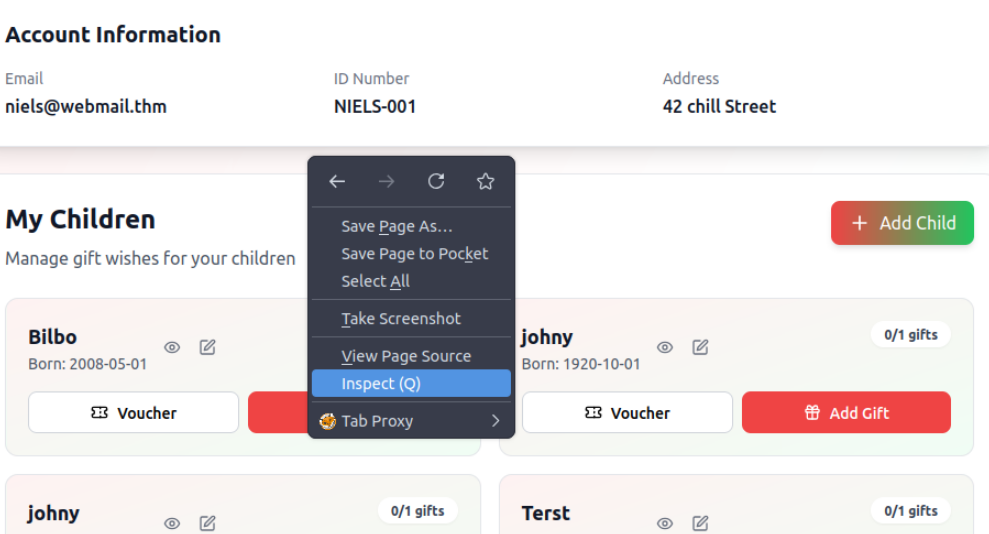The height and width of the screenshot is (534, 989).
Task: Click the edit icon on Terst card
Action: click(701, 523)
